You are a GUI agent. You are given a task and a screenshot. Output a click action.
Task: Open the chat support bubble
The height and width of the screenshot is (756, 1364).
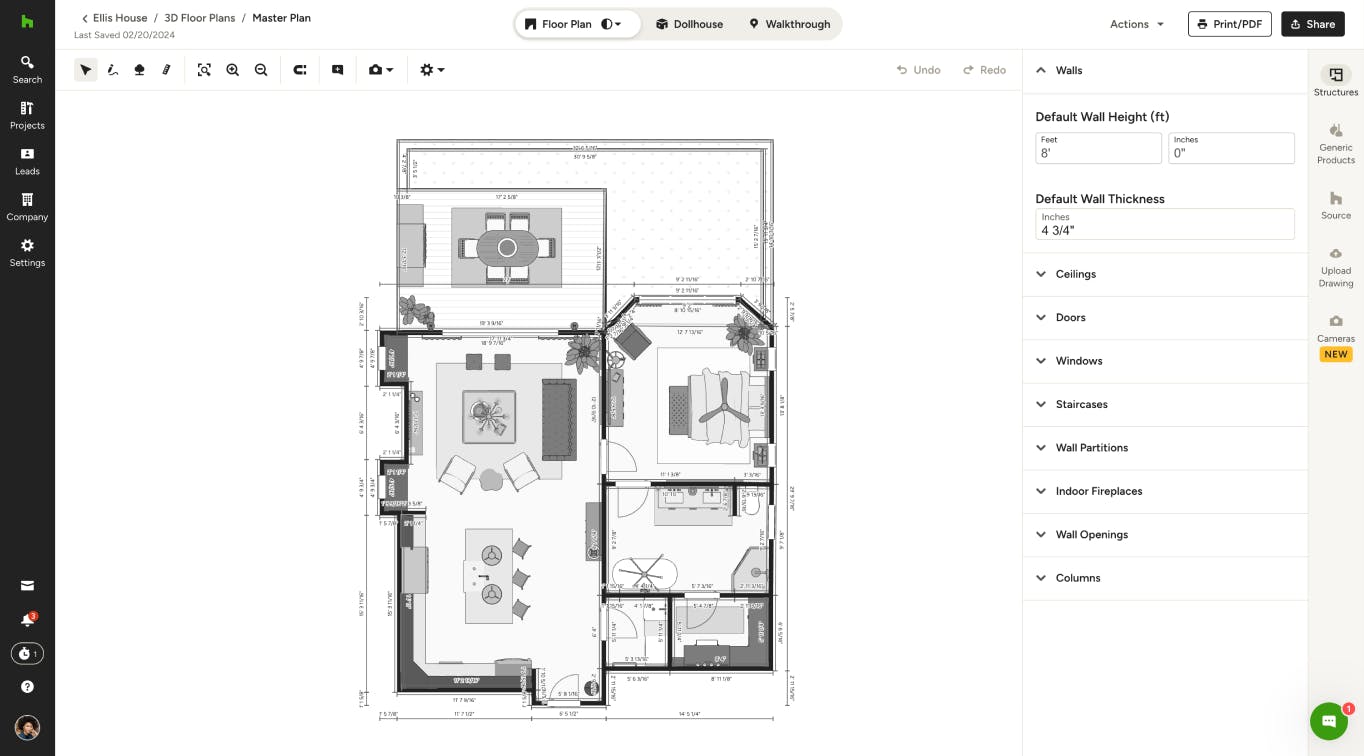tap(1329, 721)
